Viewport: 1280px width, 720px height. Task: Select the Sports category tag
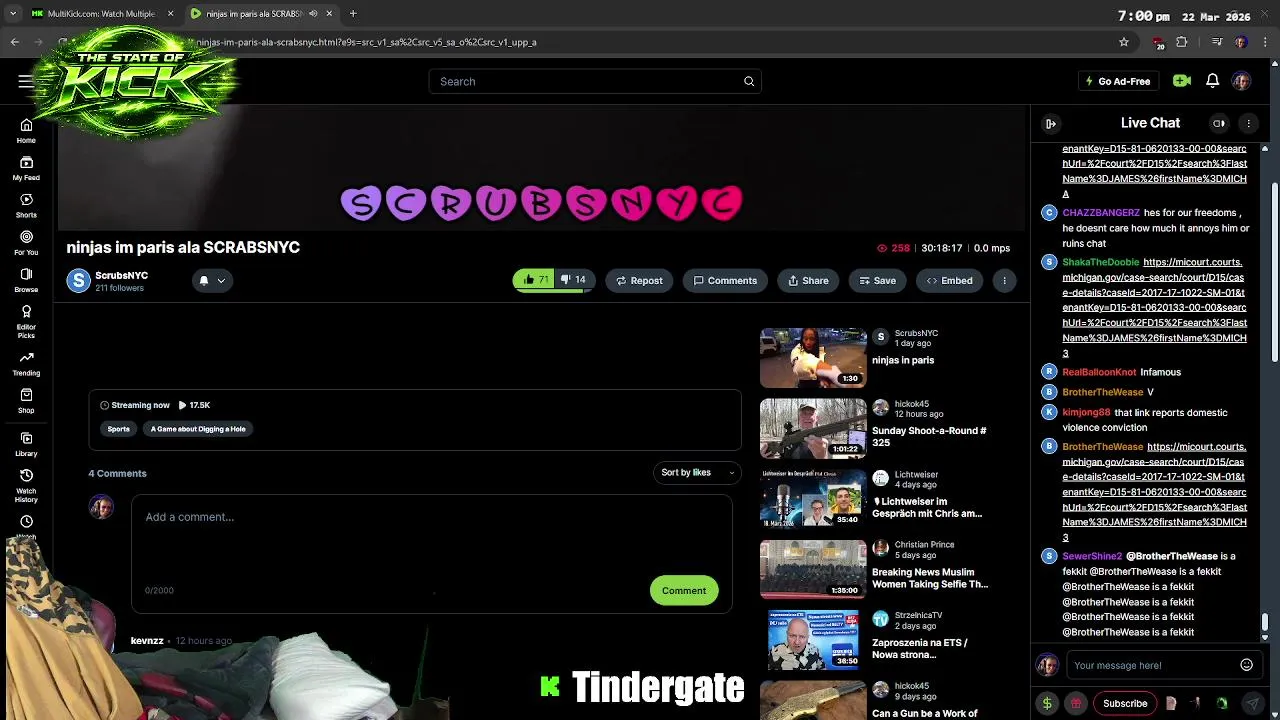(x=119, y=429)
